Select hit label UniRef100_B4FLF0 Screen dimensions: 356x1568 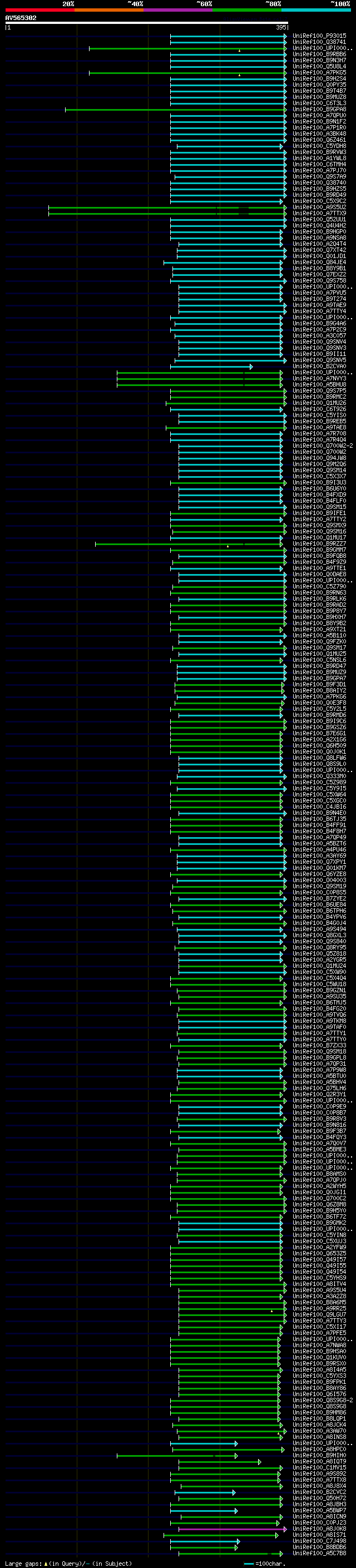(319, 501)
